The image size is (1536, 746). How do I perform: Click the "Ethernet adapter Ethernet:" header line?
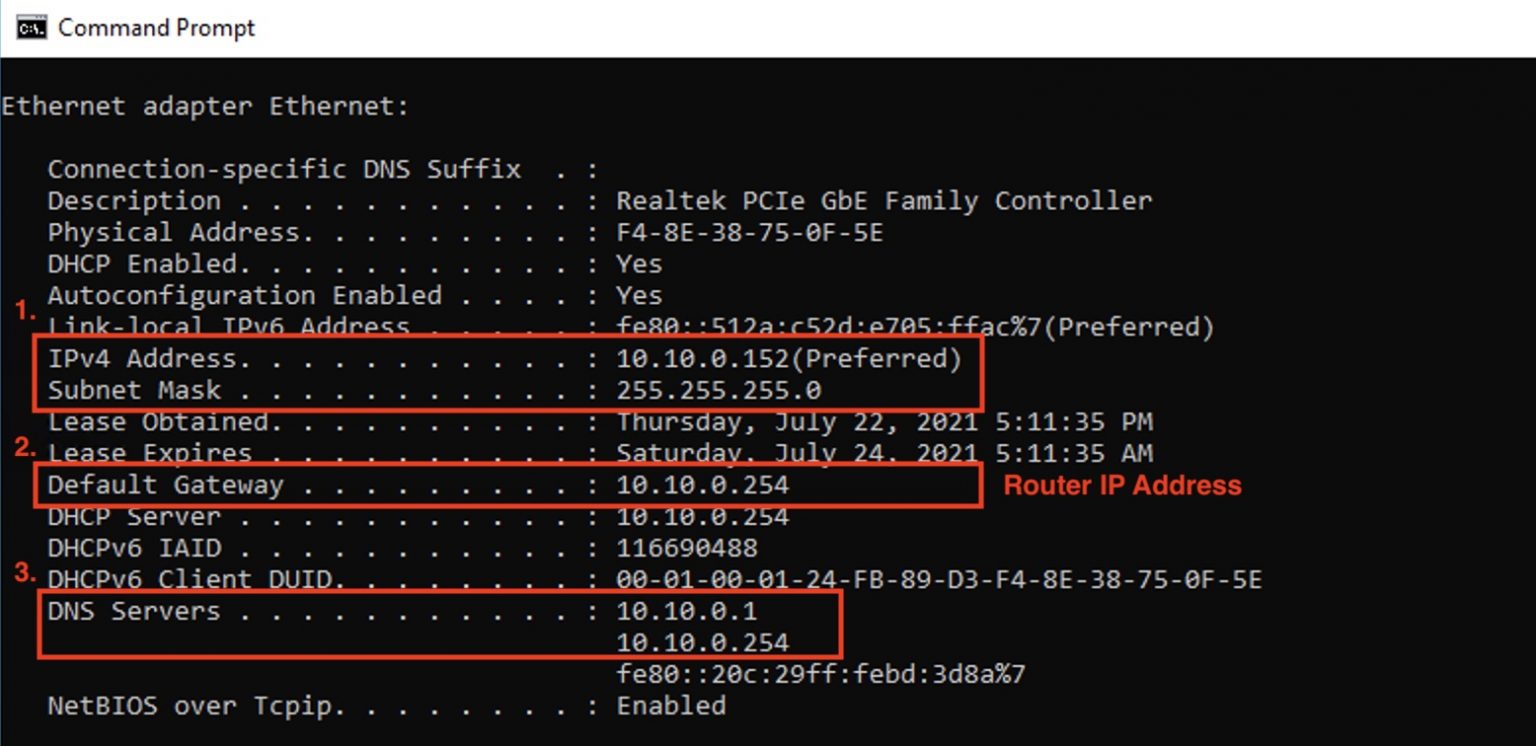click(205, 107)
